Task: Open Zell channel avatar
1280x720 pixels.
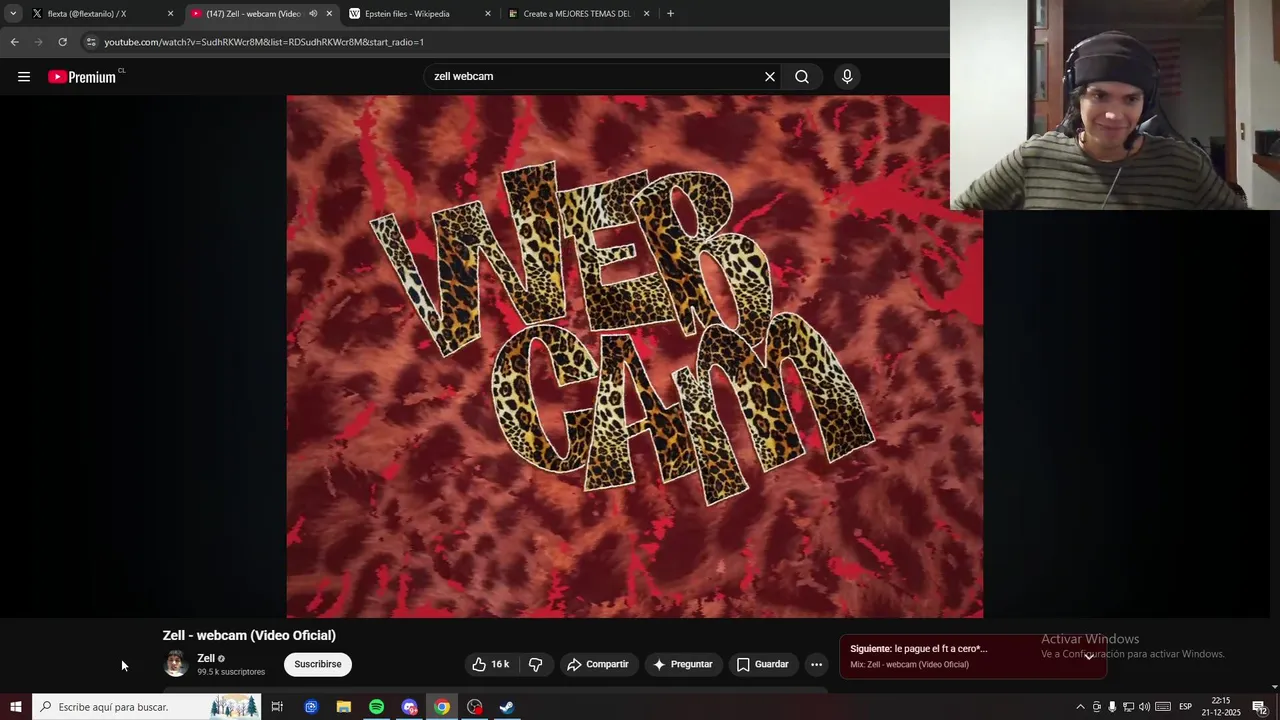Action: (176, 664)
